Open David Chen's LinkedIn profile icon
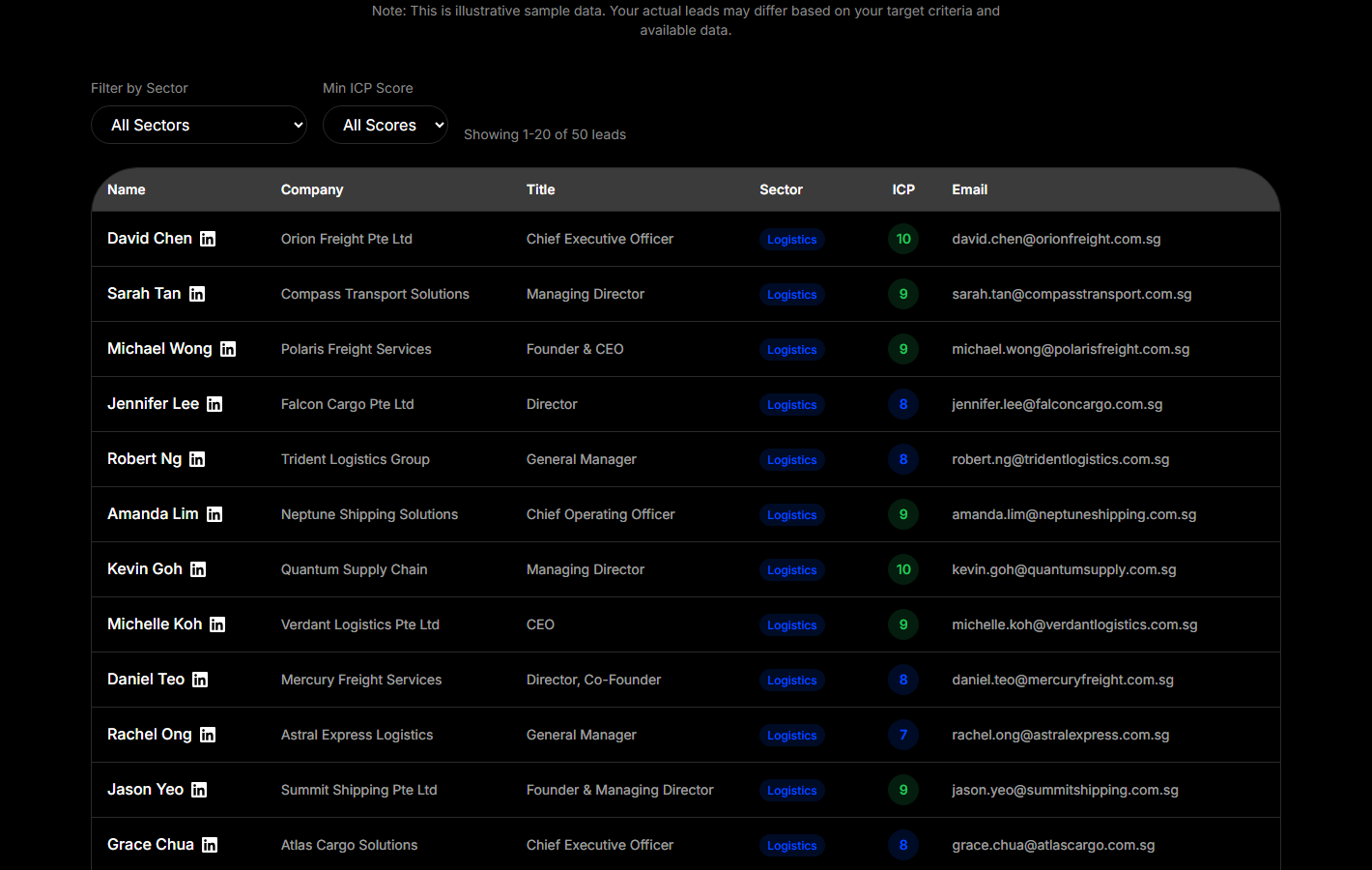 [208, 239]
